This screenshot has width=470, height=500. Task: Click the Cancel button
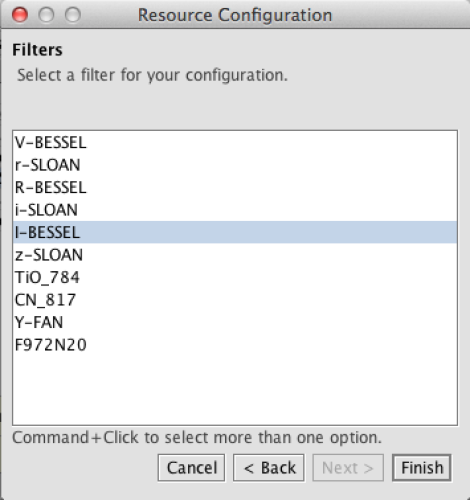coord(191,468)
